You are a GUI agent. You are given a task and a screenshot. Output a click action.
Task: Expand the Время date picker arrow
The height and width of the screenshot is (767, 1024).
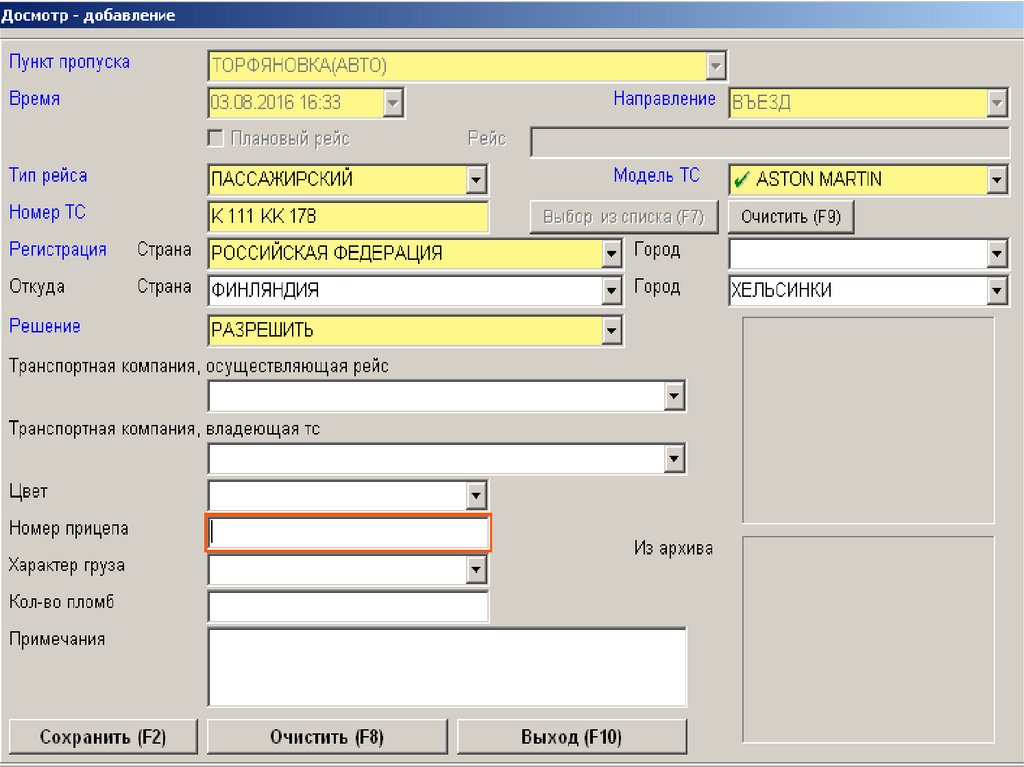[x=393, y=103]
